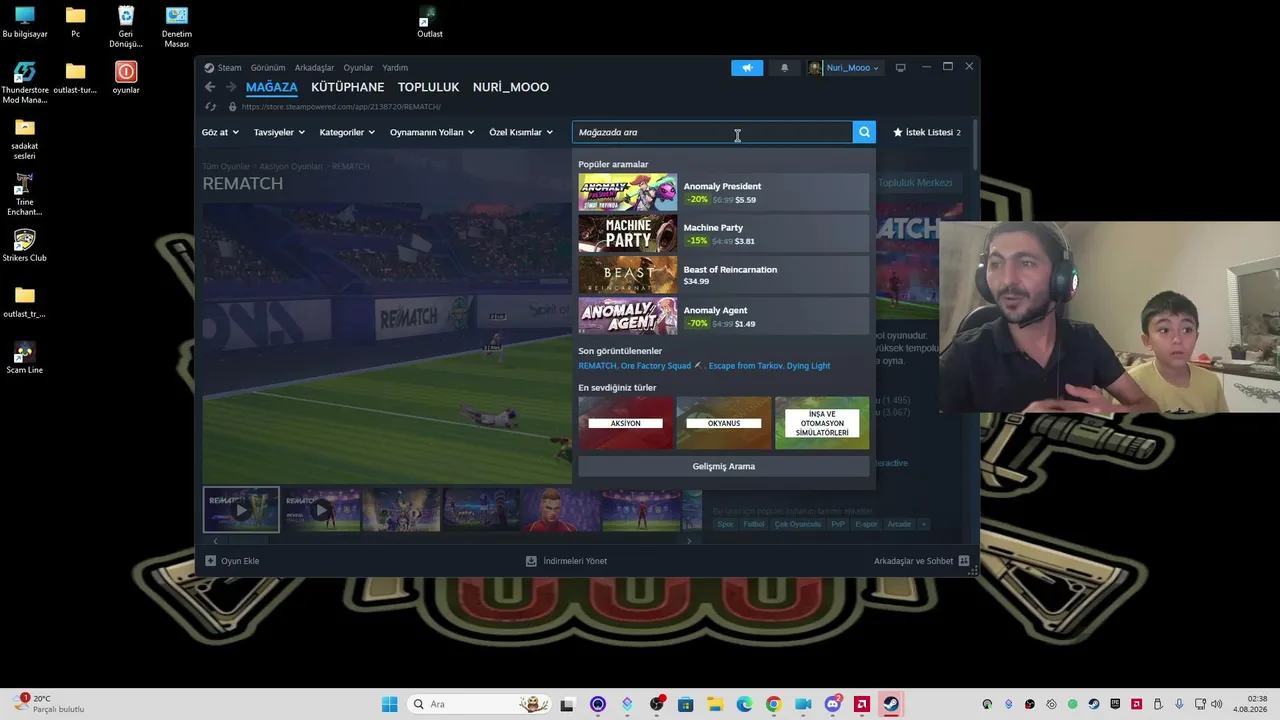Expand the Özel Kısımlar dropdown
1280x720 pixels.
coord(521,132)
